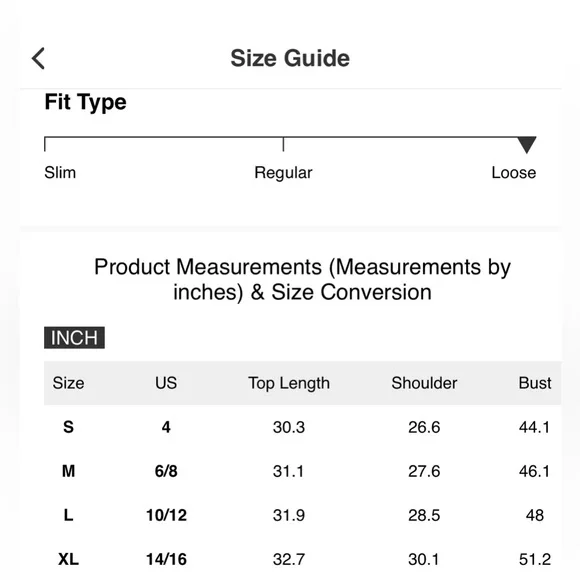The image size is (580, 580).
Task: Click the Shoulder column header
Action: tap(424, 383)
